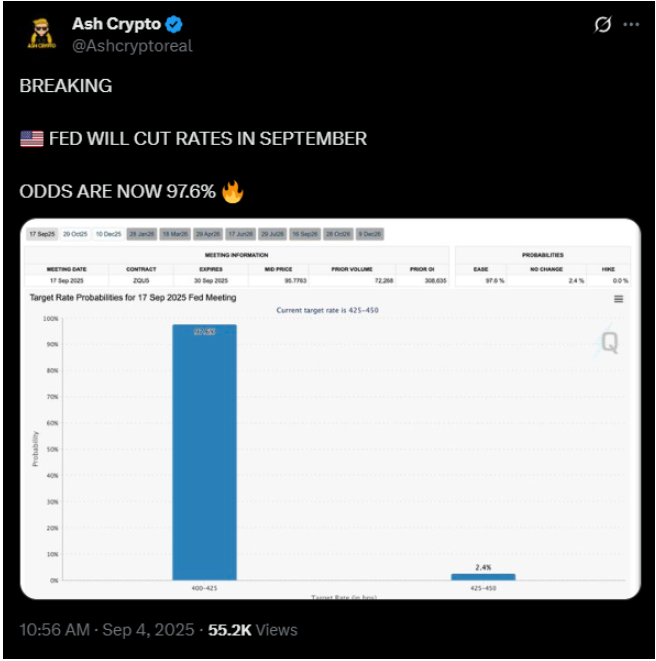The image size is (656, 661).
Task: Switch to the 9 Dec26 meeting tab
Action: [369, 234]
